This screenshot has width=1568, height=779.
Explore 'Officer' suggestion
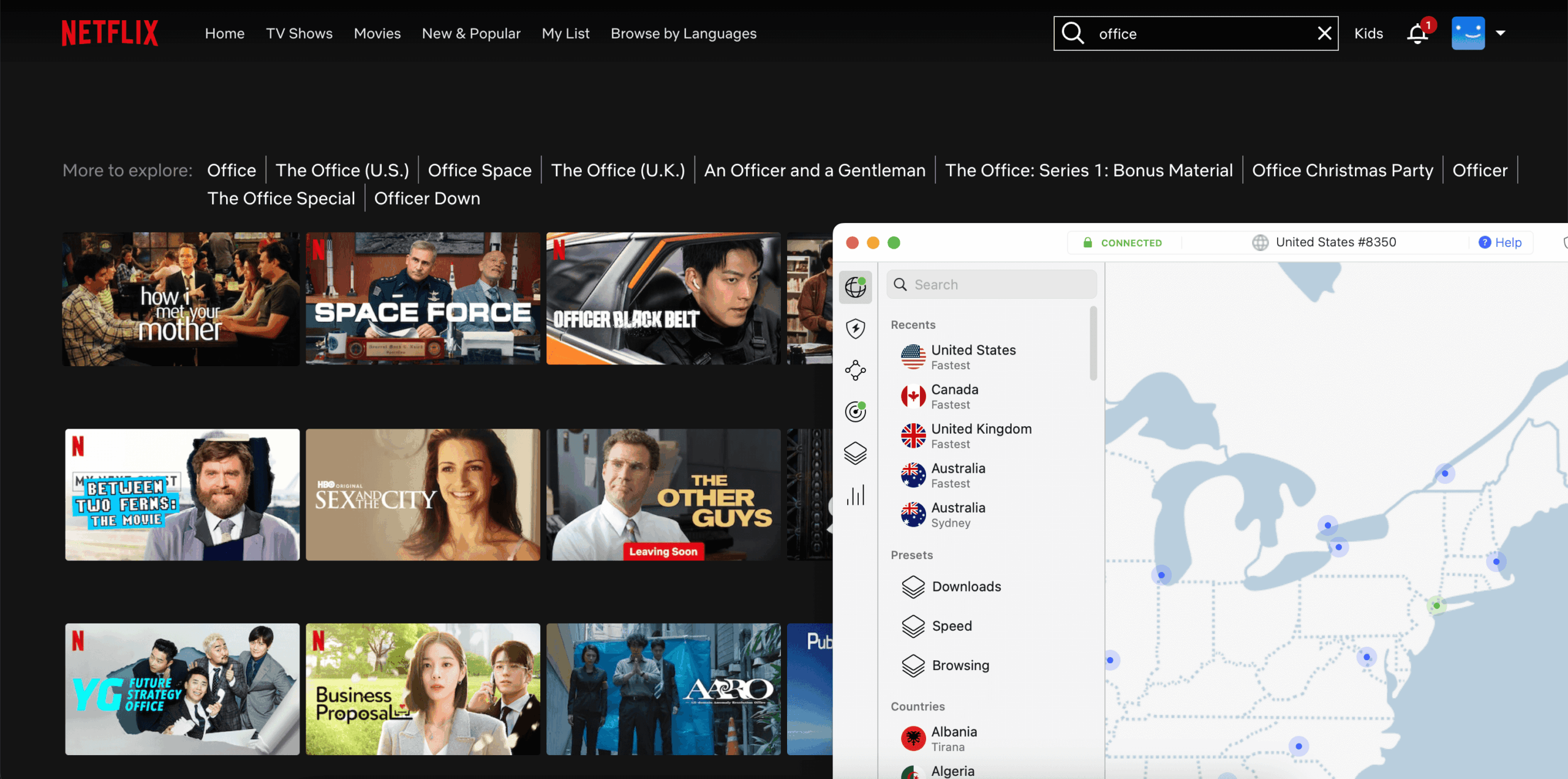click(1480, 170)
